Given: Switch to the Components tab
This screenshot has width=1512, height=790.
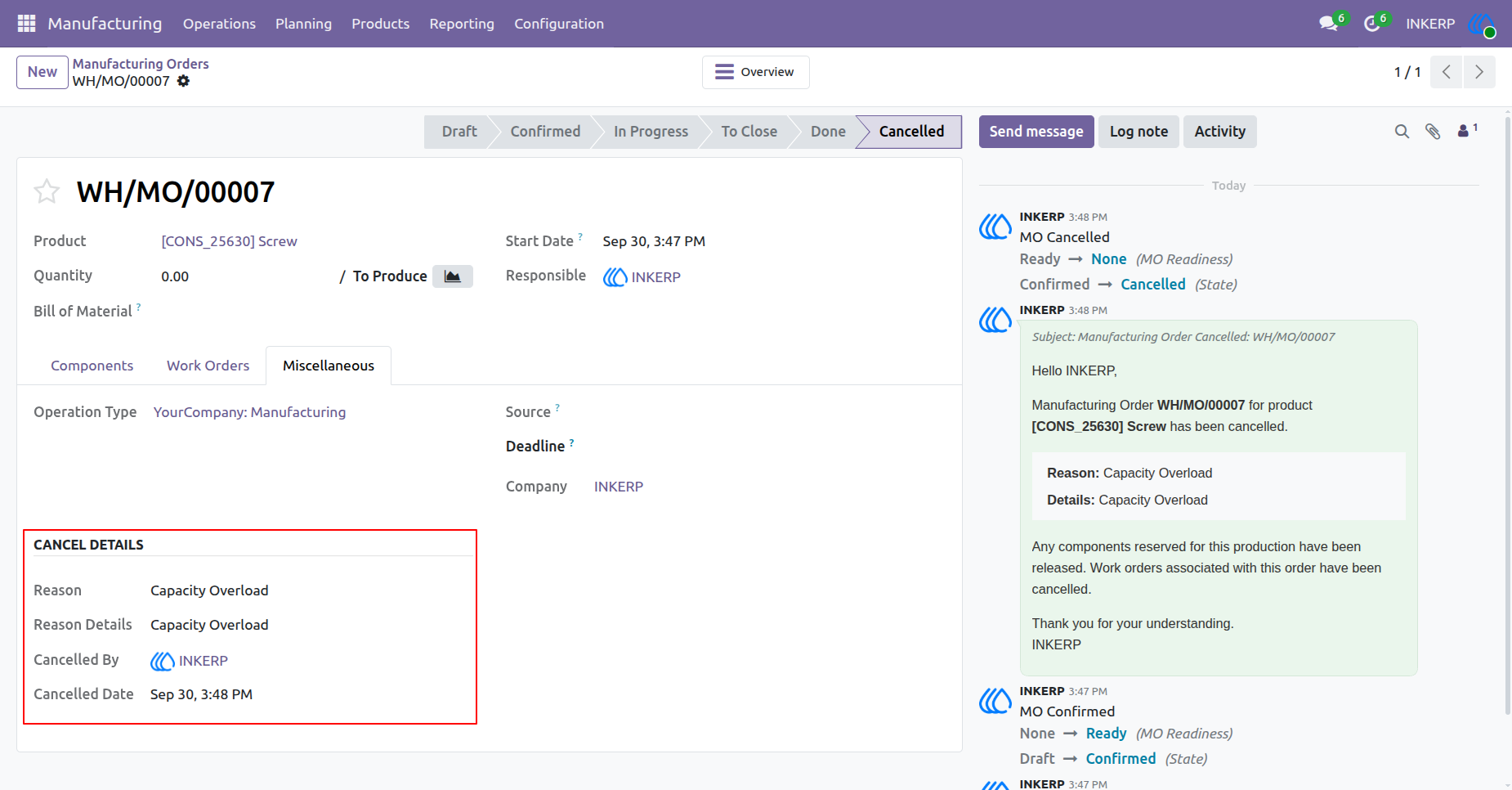Looking at the screenshot, I should tap(92, 366).
